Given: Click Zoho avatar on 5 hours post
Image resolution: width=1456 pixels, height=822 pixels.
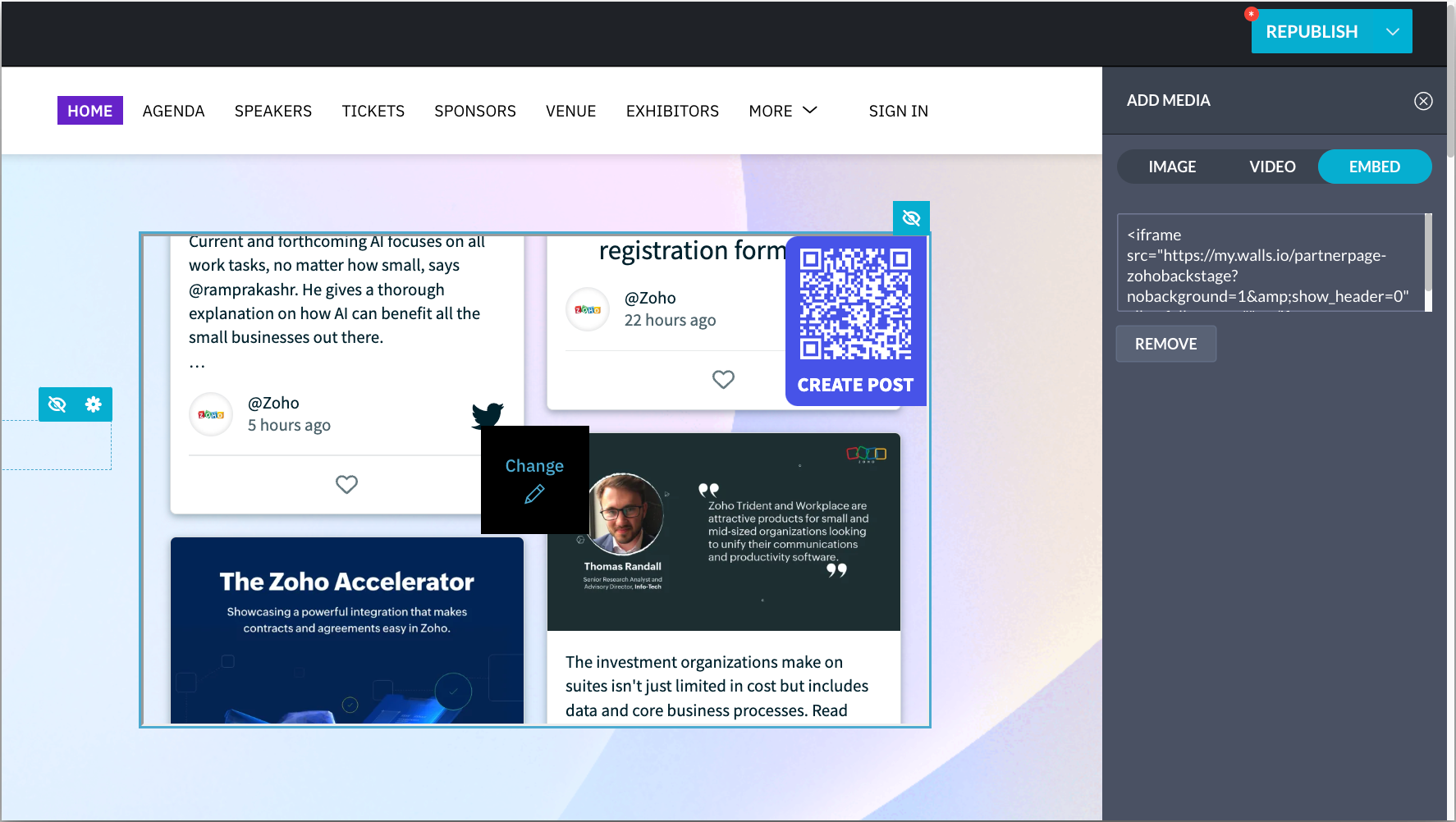Looking at the screenshot, I should [211, 414].
